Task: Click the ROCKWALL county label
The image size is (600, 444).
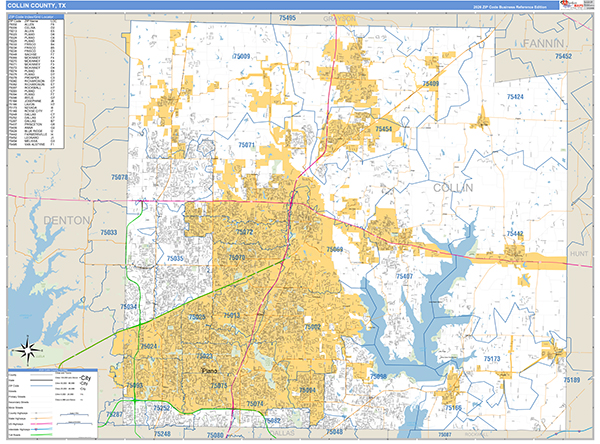Action: [477, 434]
